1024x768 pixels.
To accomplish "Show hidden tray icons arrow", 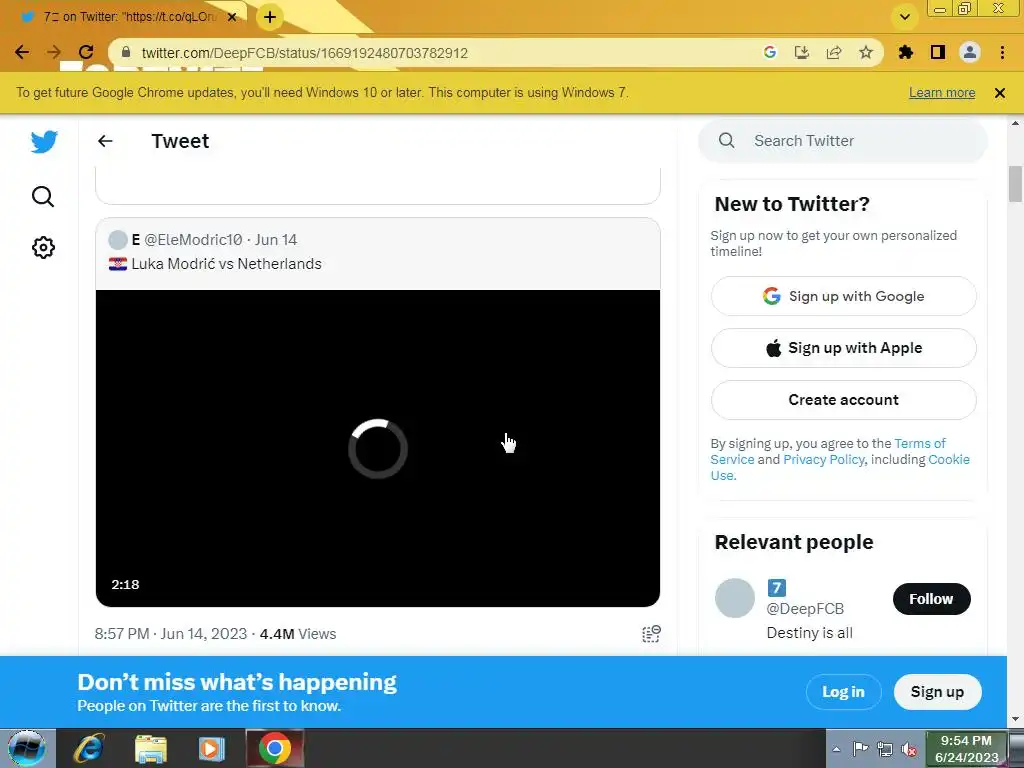I will click(836, 749).
